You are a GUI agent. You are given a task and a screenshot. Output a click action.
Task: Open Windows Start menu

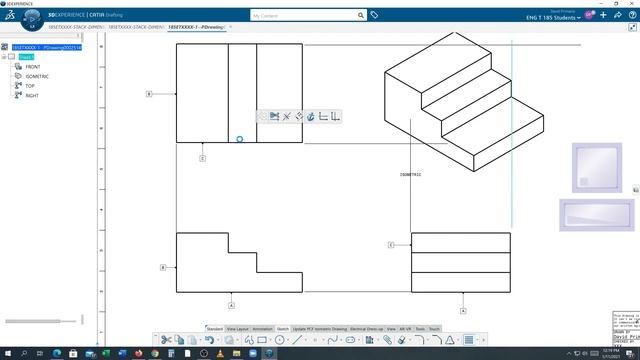click(x=8, y=353)
